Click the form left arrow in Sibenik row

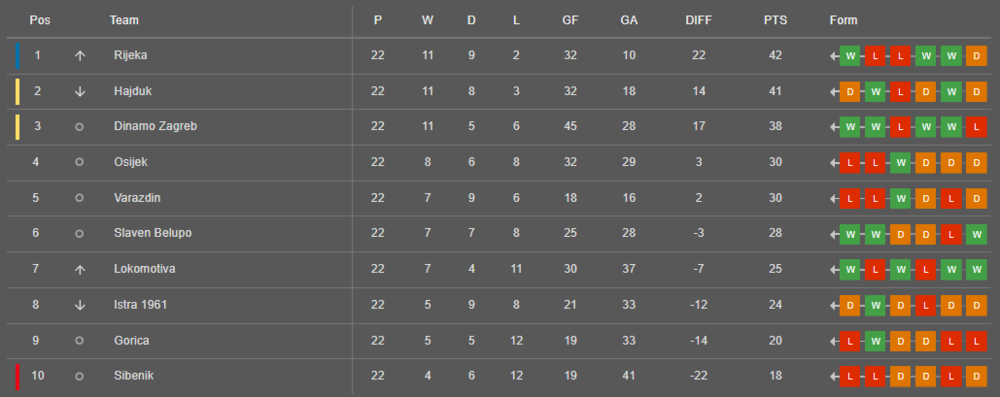(x=834, y=377)
